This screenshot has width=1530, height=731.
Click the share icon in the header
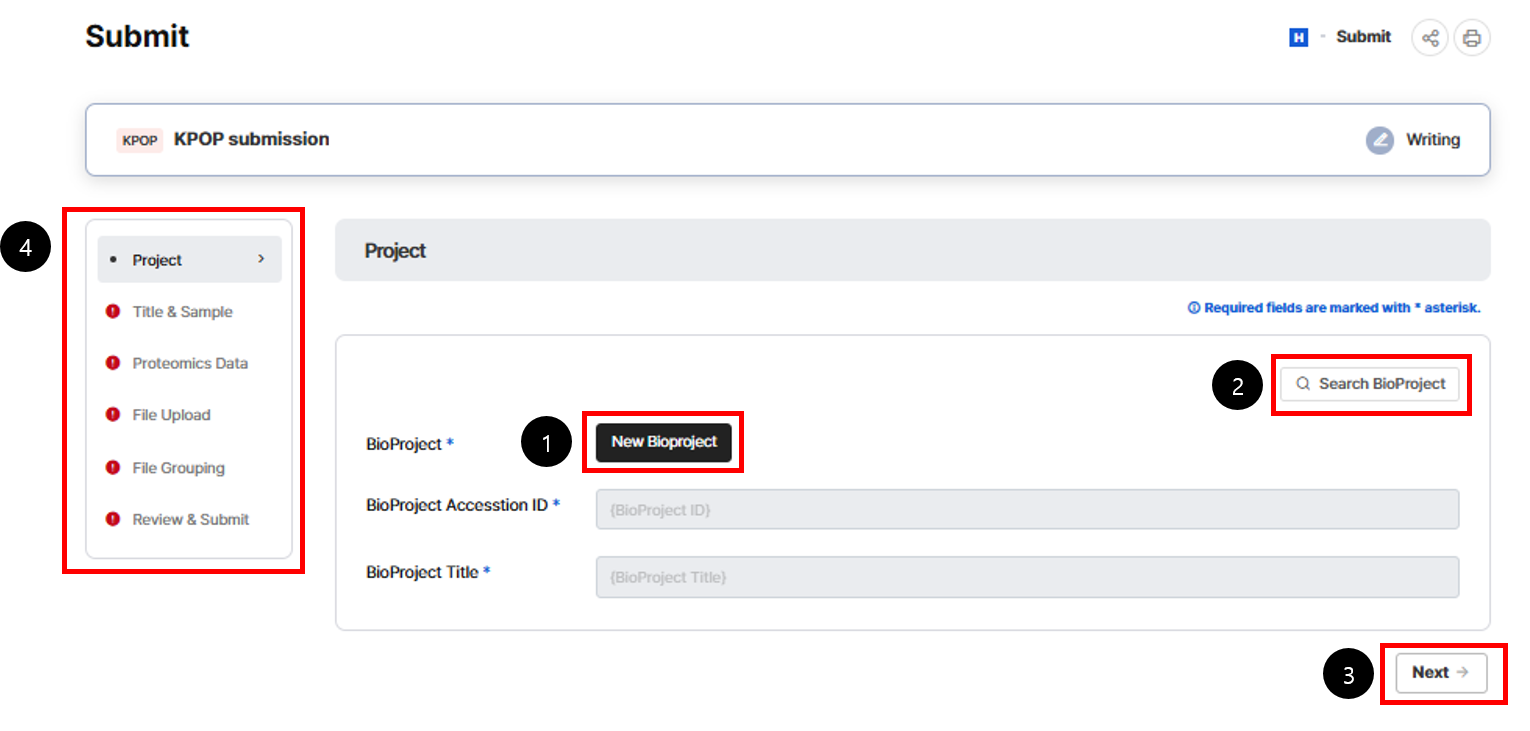coord(1430,38)
